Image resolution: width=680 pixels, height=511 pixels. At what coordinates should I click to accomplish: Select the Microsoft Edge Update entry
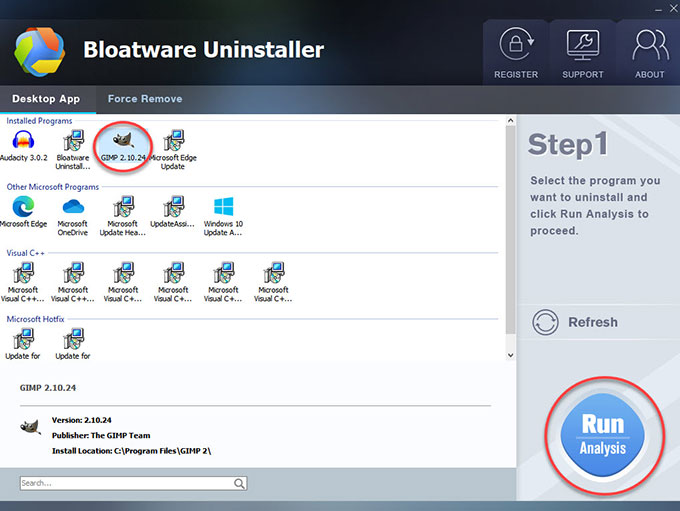173,150
